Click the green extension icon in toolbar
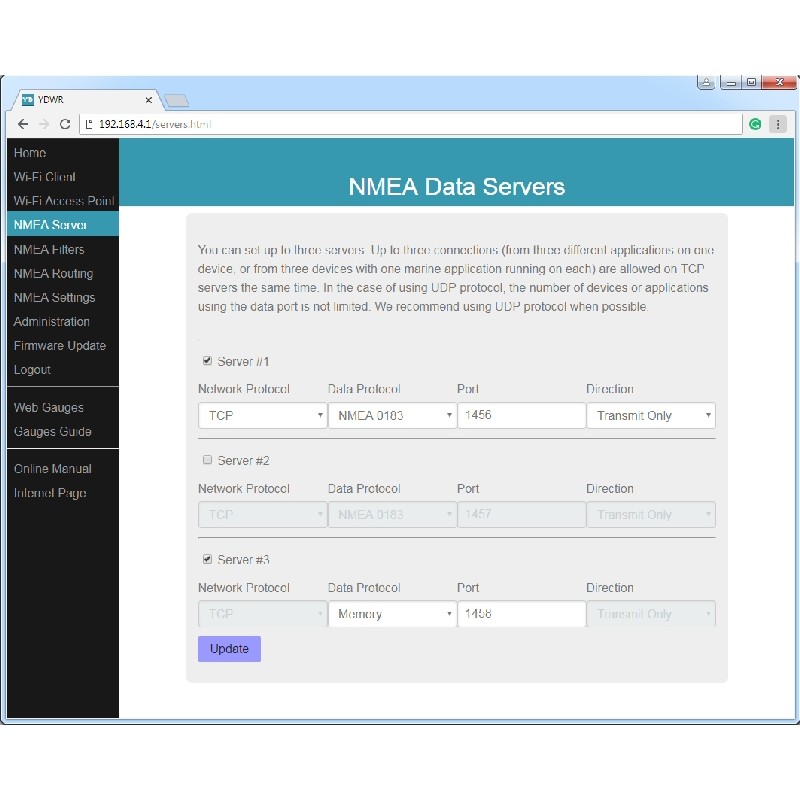This screenshot has height=800, width=800. tap(755, 124)
